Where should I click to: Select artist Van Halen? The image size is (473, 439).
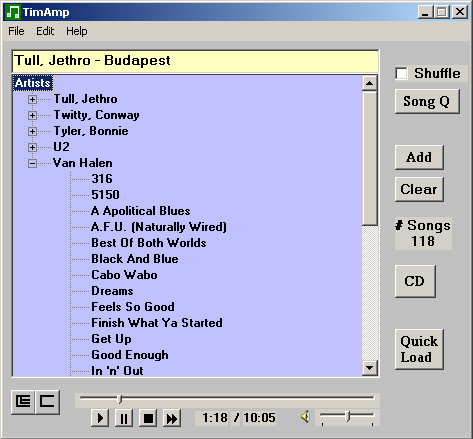[x=83, y=163]
